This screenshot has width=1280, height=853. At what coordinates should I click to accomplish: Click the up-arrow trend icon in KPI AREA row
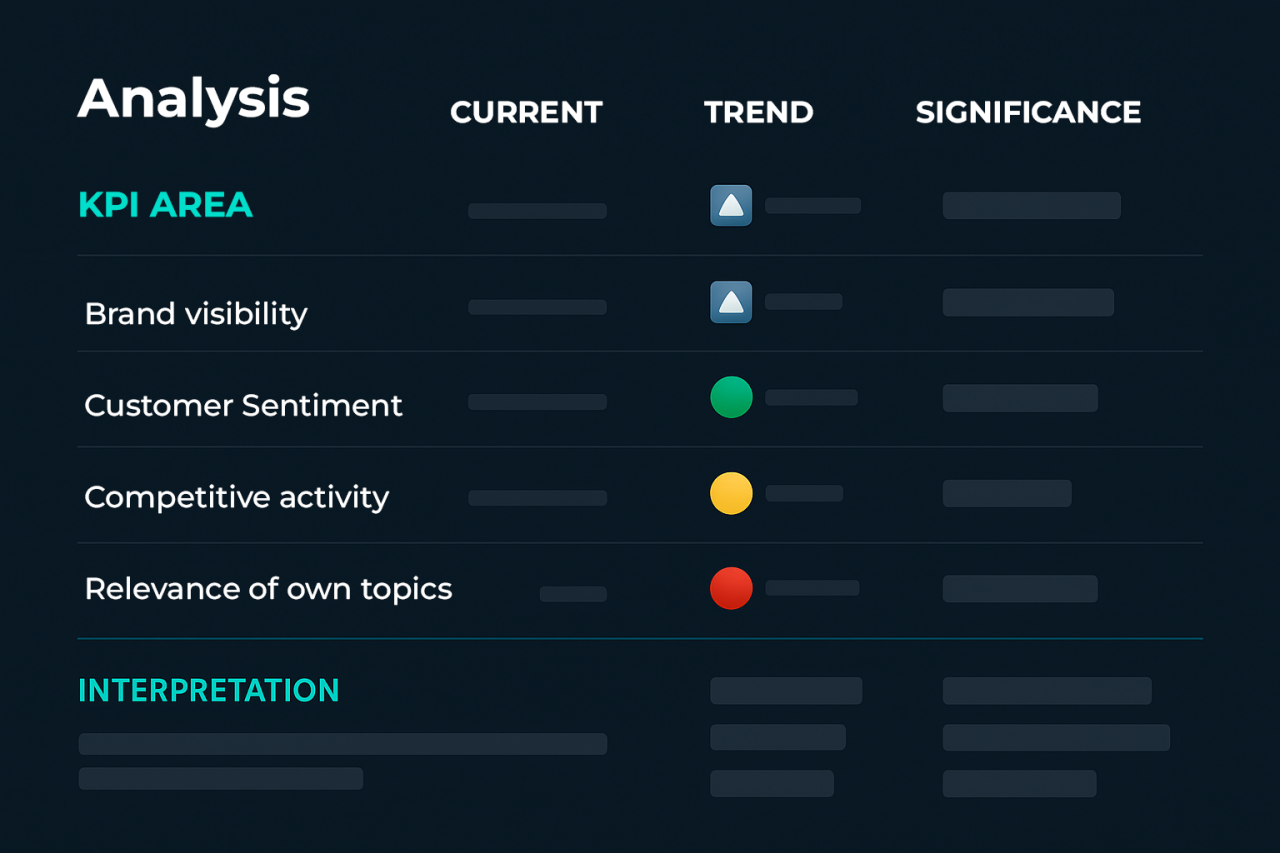click(731, 205)
